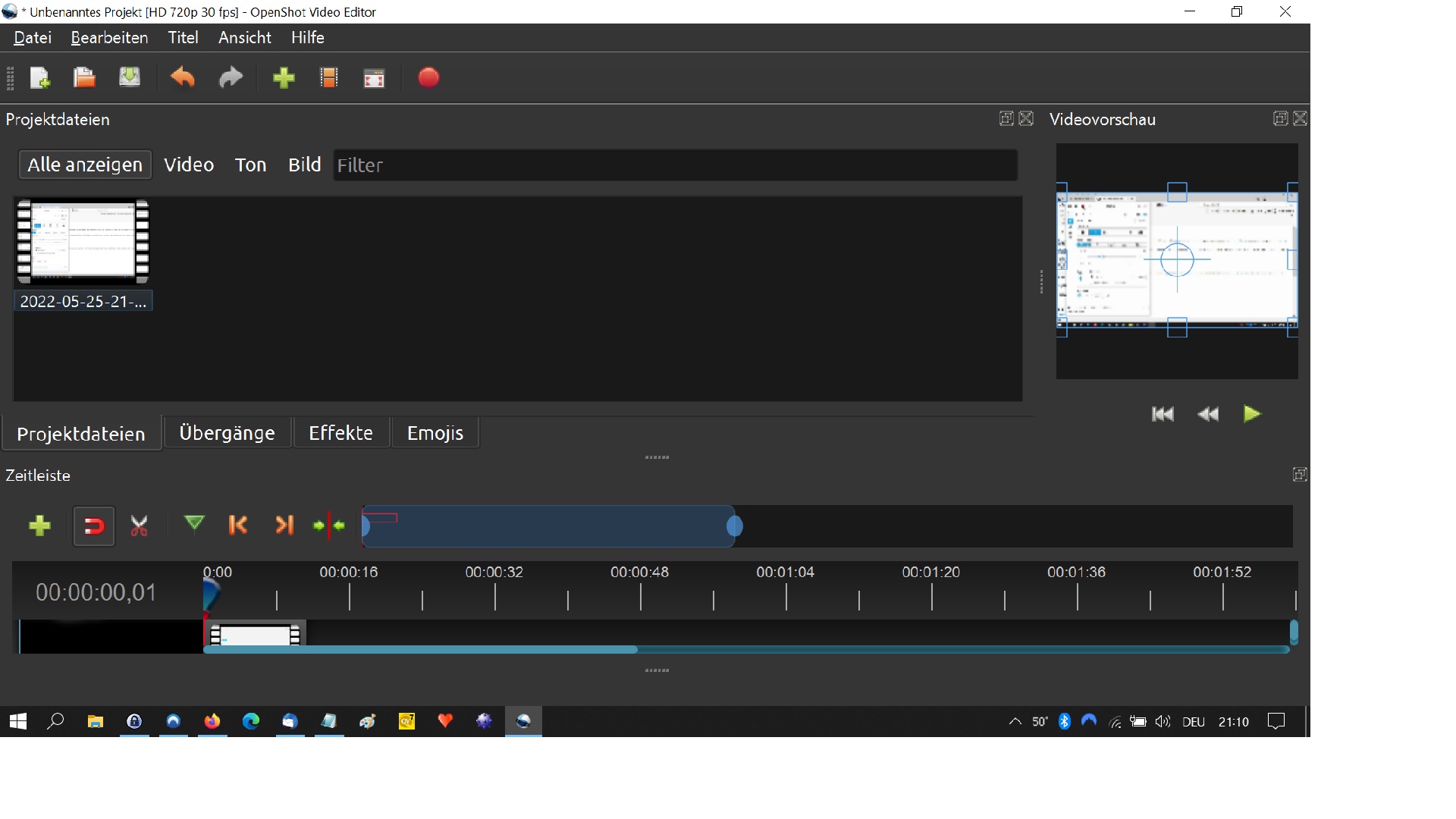Show all files with Alle anzeigen filter

[x=85, y=165]
